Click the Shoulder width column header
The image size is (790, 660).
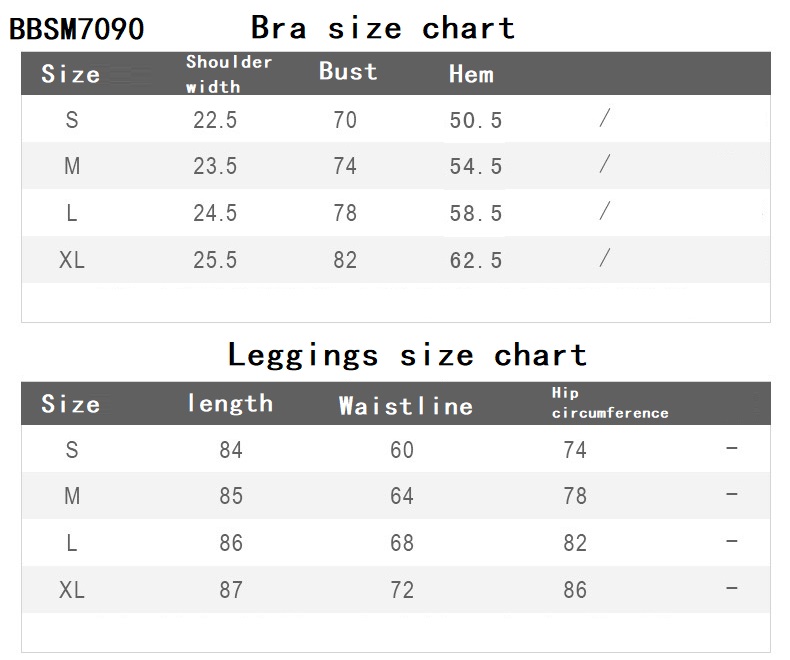(229, 74)
